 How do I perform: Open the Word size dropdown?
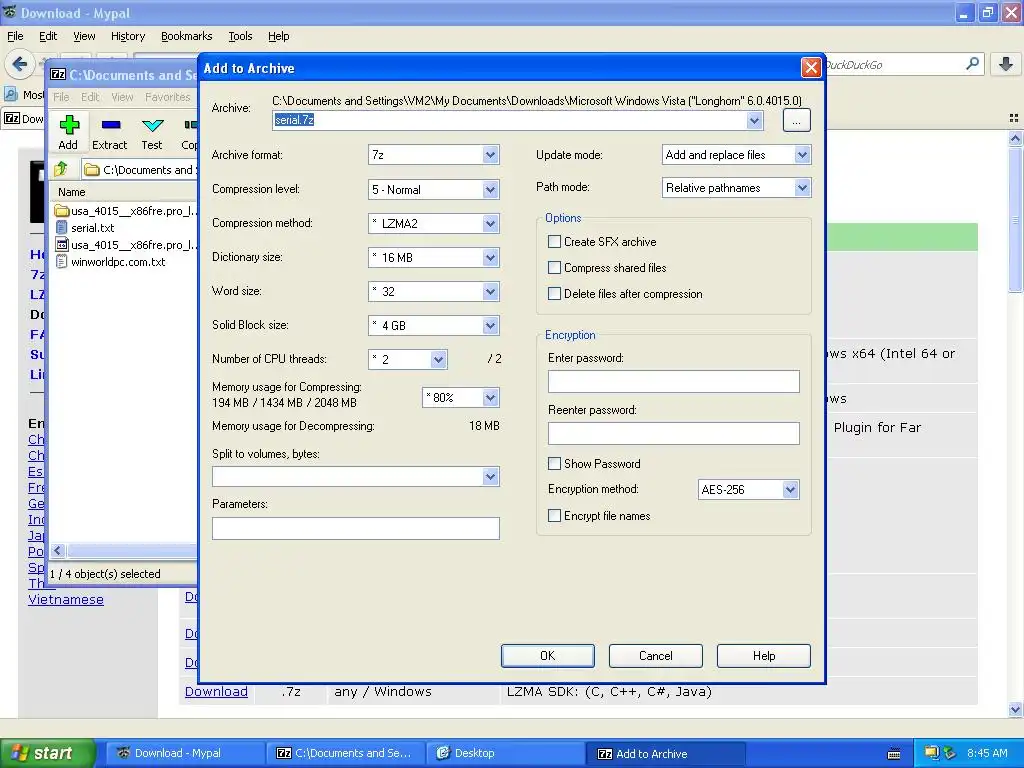point(490,291)
